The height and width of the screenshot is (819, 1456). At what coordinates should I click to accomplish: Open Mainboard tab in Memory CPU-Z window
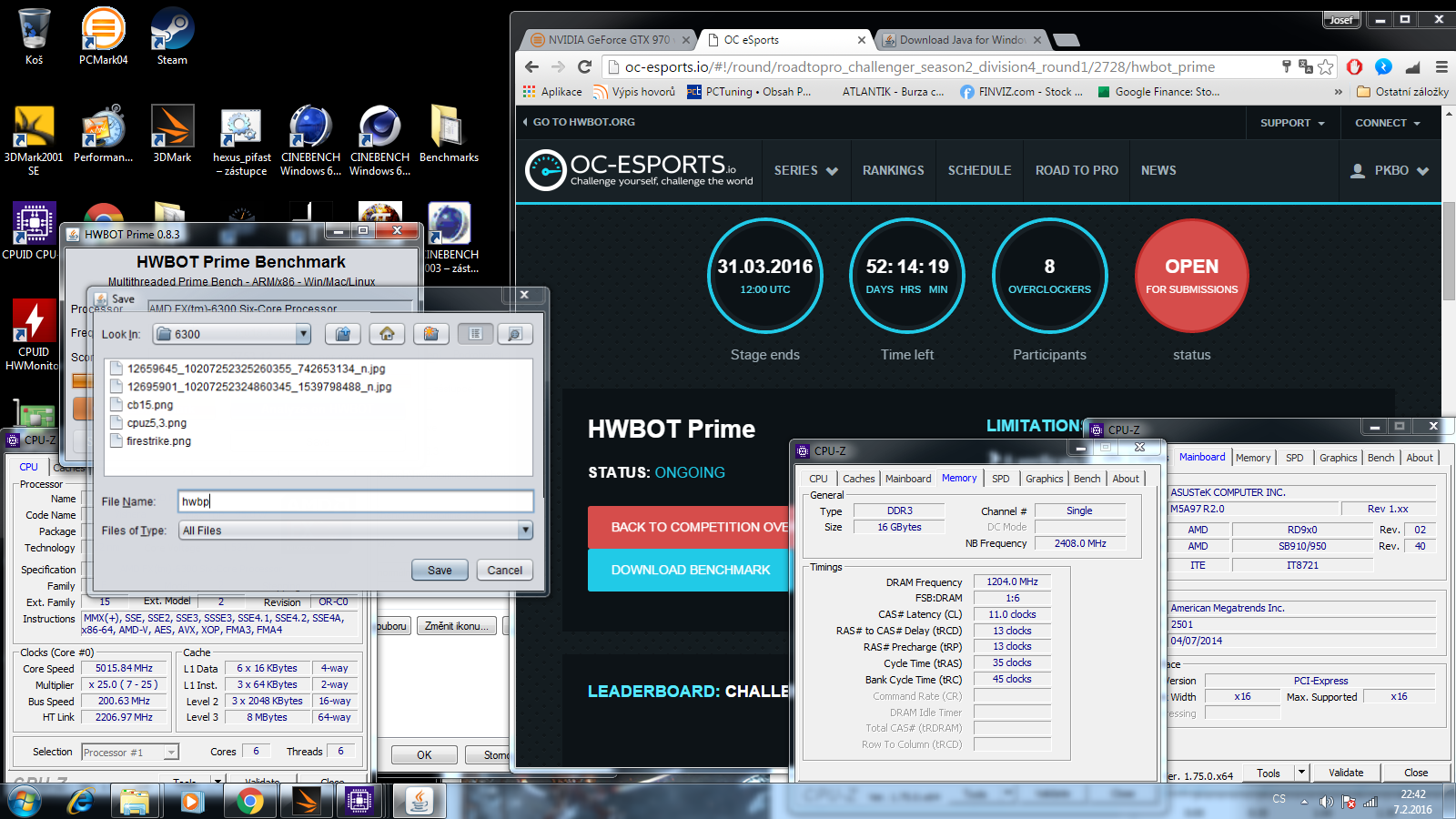coord(907,479)
